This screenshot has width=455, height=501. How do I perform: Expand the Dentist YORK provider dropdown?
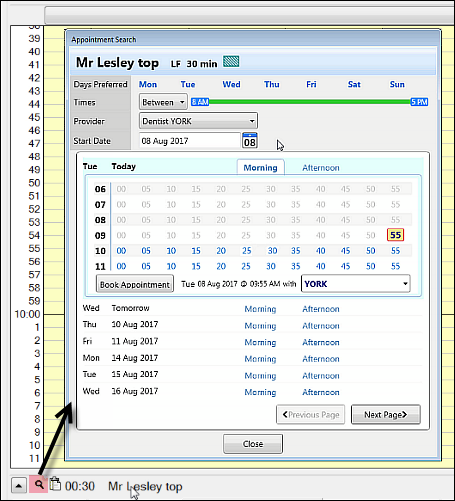198,121
